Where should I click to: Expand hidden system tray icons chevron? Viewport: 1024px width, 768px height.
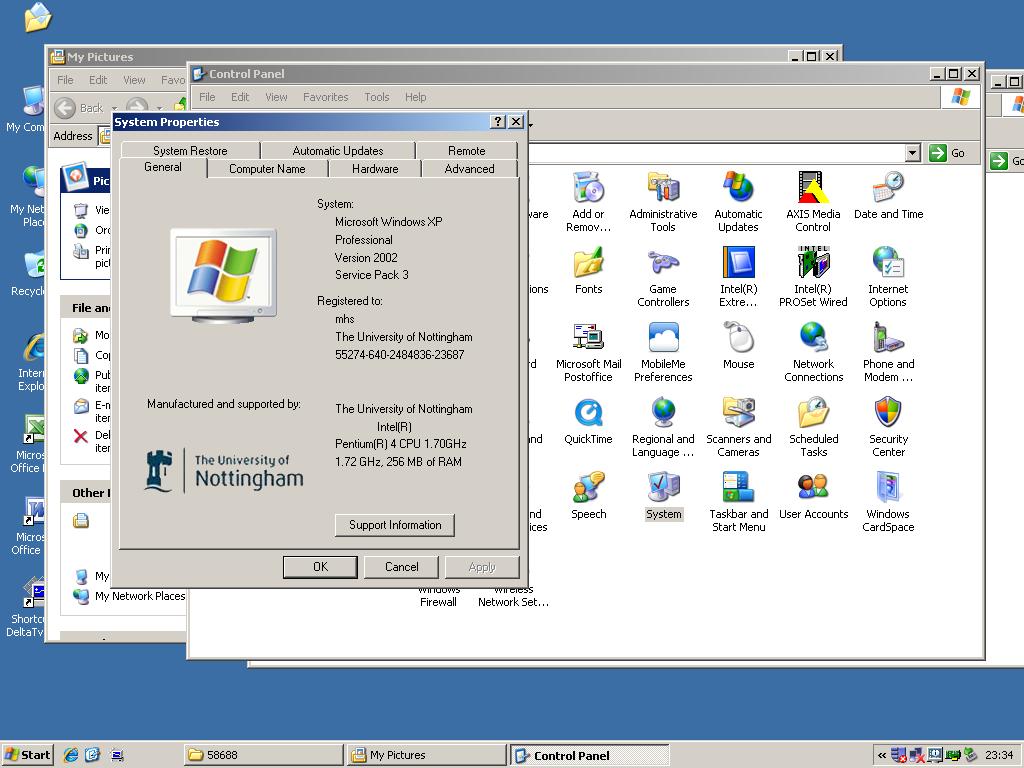click(882, 755)
